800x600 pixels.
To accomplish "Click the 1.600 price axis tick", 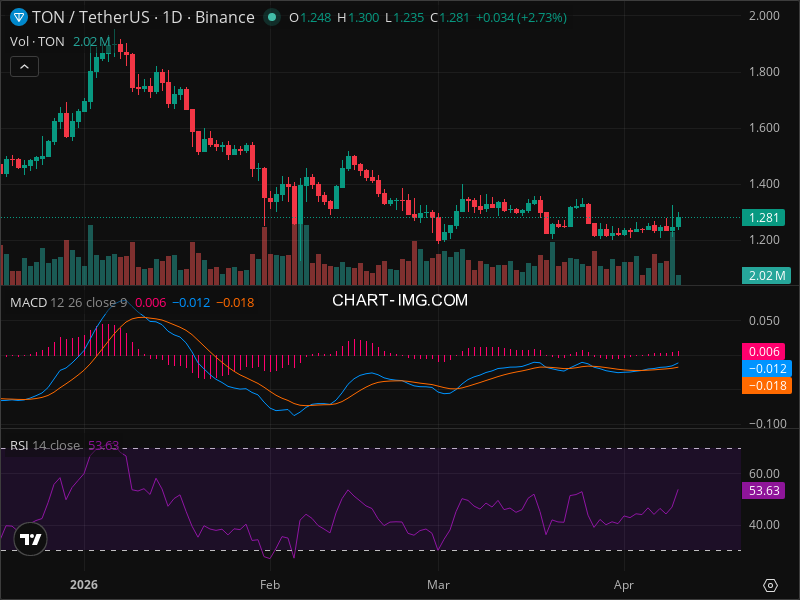I will coord(764,128).
